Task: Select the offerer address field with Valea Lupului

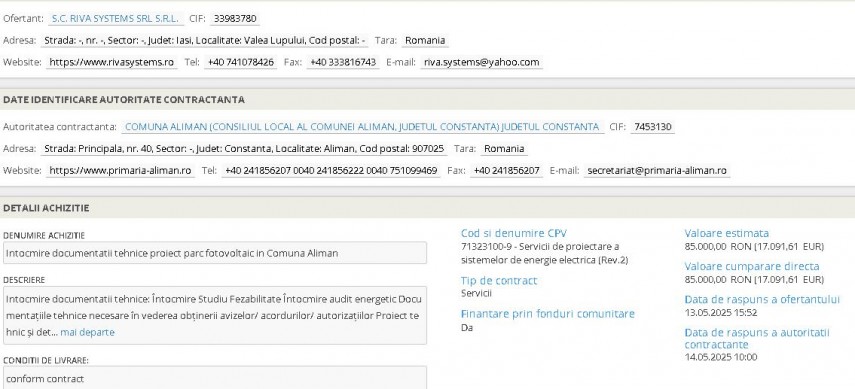Action: (x=204, y=40)
